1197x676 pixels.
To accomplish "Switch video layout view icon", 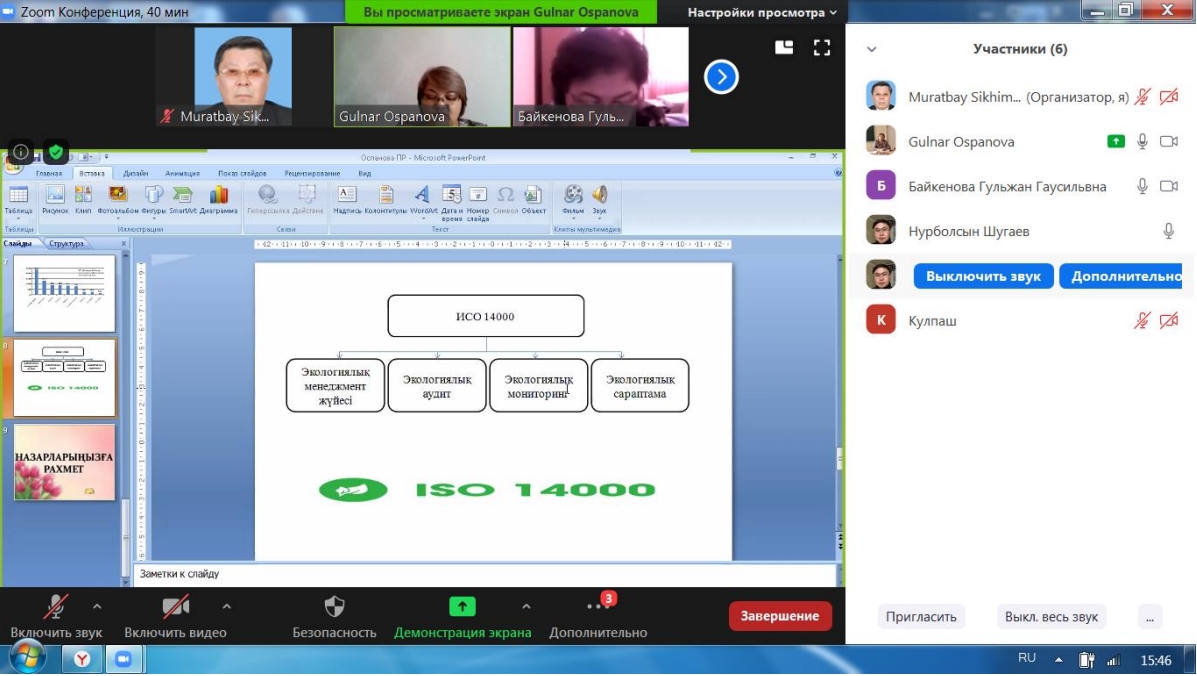I will pyautogui.click(x=784, y=48).
